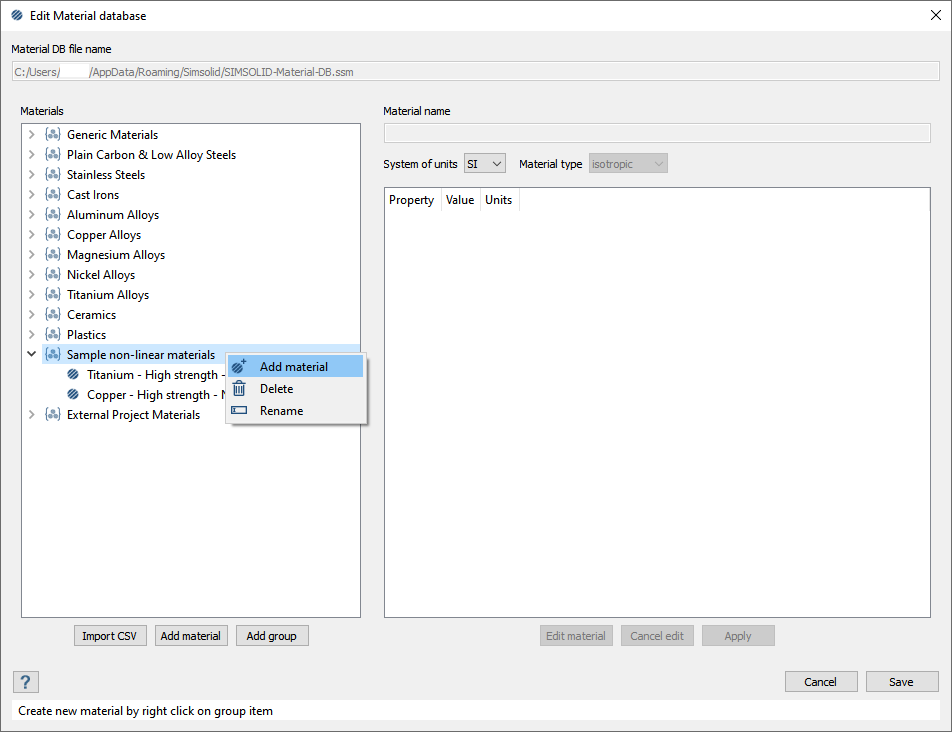952x732 pixels.
Task: Click the External Project Materials group icon
Action: point(53,415)
